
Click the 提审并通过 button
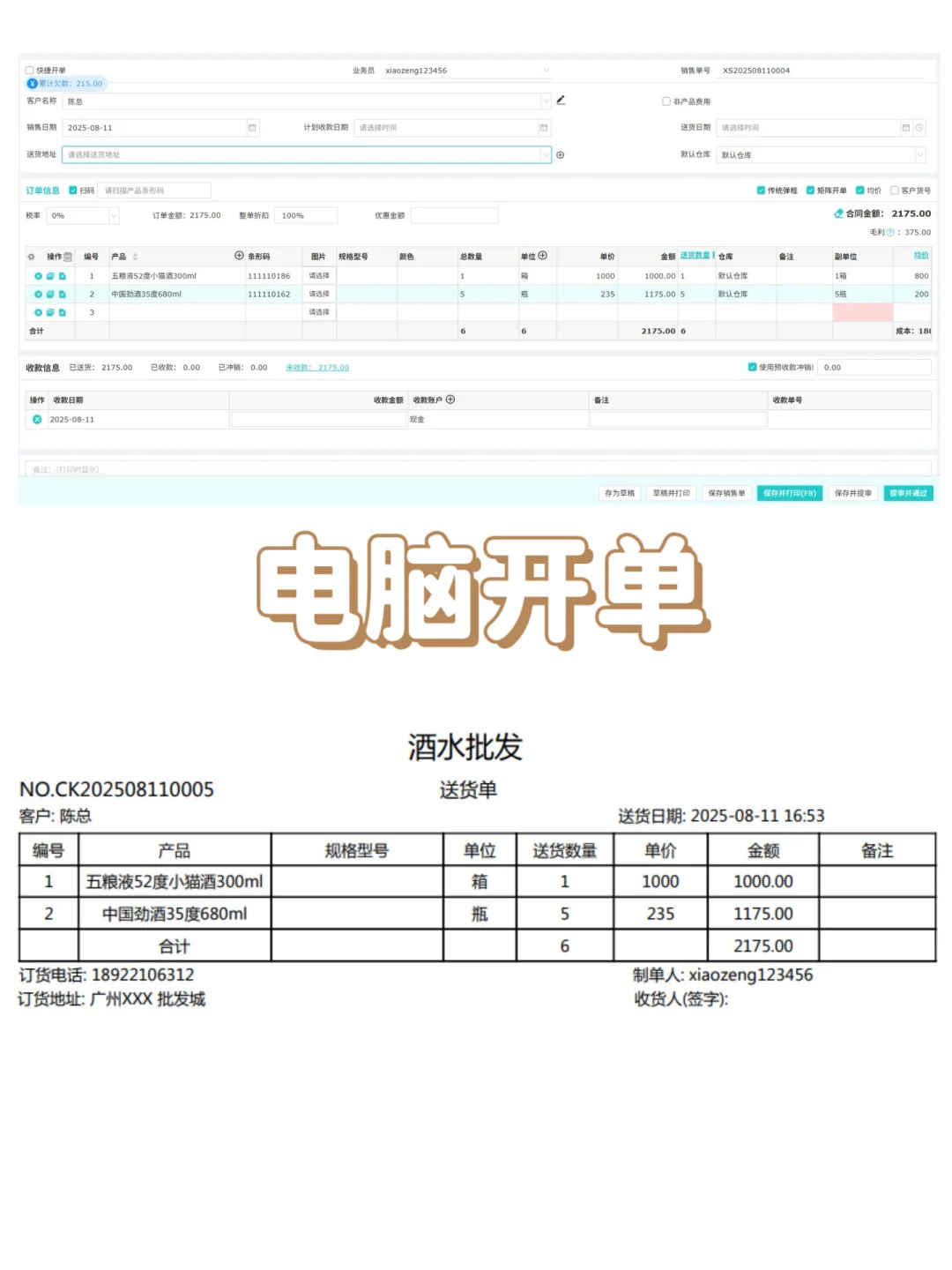coord(908,493)
